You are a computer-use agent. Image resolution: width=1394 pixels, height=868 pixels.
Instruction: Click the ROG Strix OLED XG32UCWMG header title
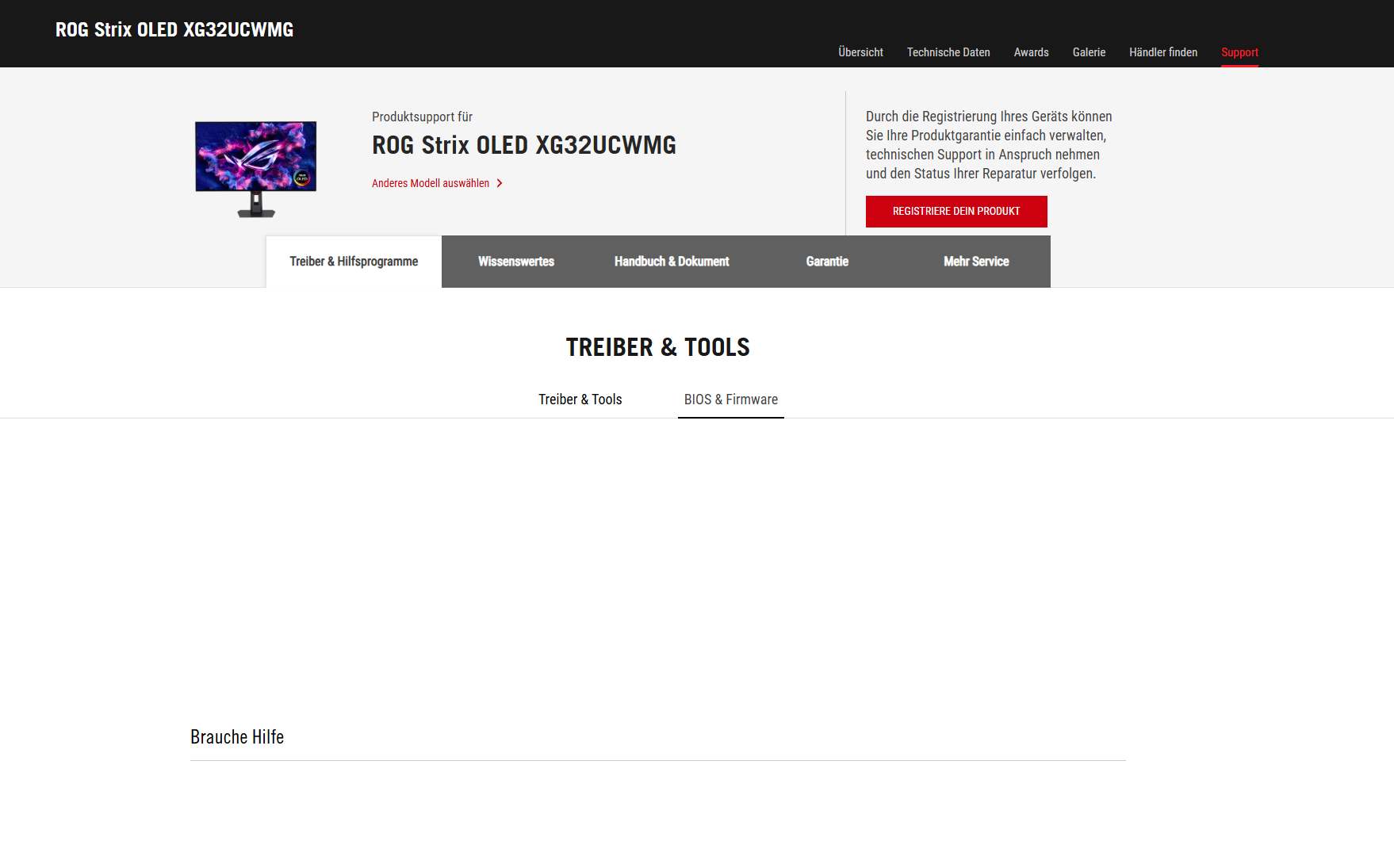point(174,30)
